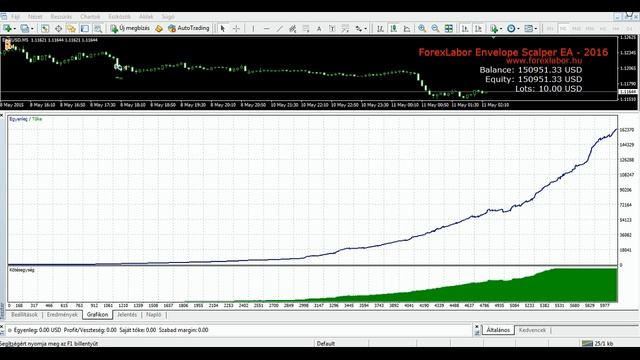Toggle chart shift
The image size is (640, 360).
click(x=478, y=28)
